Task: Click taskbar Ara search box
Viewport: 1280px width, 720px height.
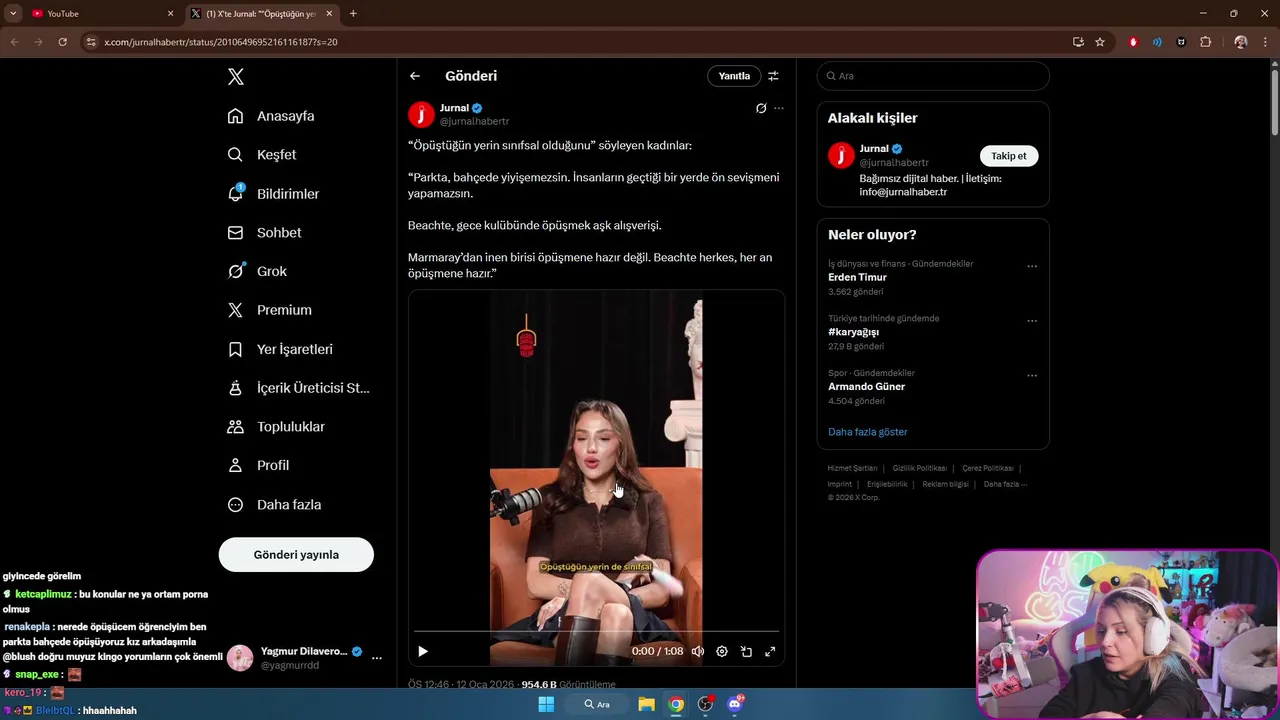Action: pos(598,704)
